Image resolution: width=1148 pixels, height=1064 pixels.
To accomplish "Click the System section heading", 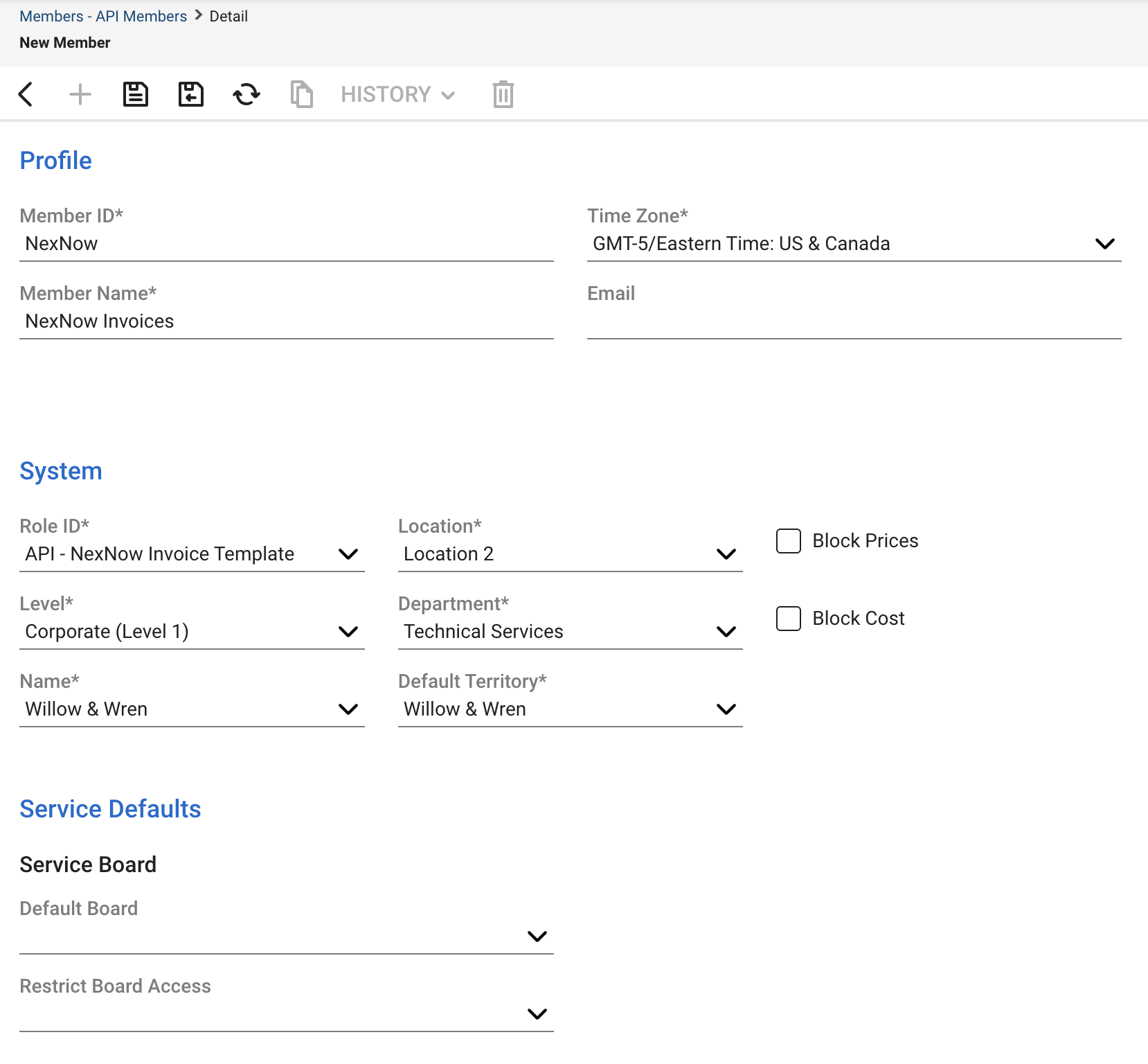I will click(x=61, y=471).
